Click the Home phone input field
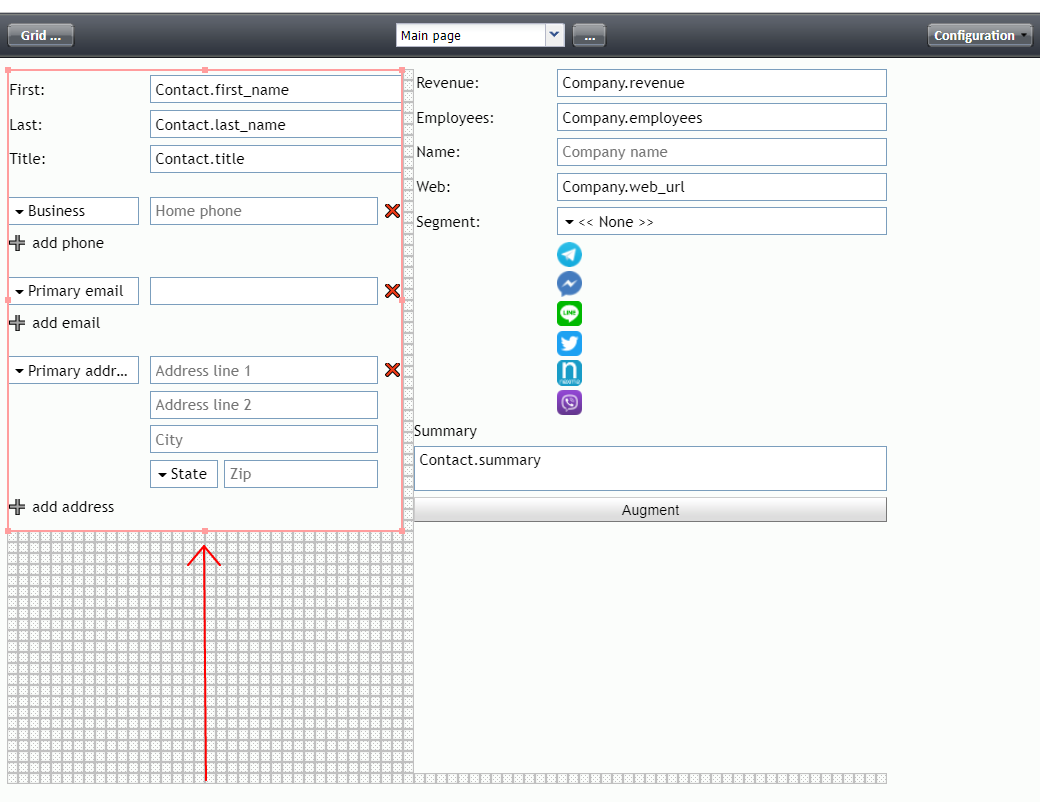The height and width of the screenshot is (802, 1040). click(264, 211)
